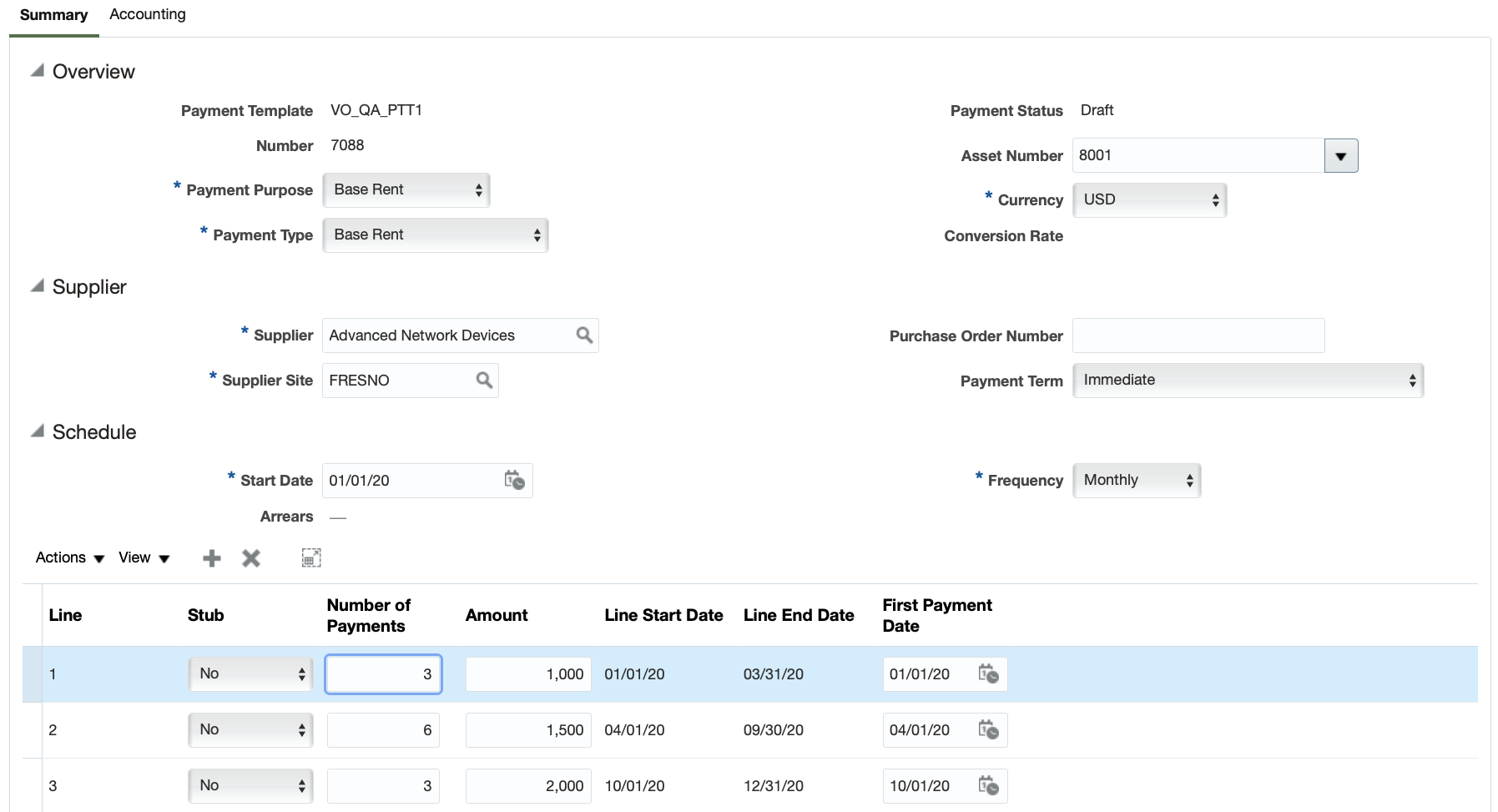Open line 1 First Payment Date calendar
This screenshot has height=812, width=1498.
coord(988,674)
